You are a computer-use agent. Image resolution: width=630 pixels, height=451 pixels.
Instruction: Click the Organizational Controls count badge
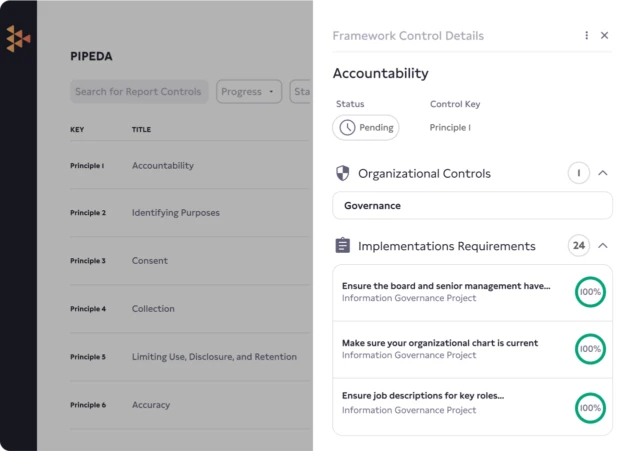[x=578, y=173]
